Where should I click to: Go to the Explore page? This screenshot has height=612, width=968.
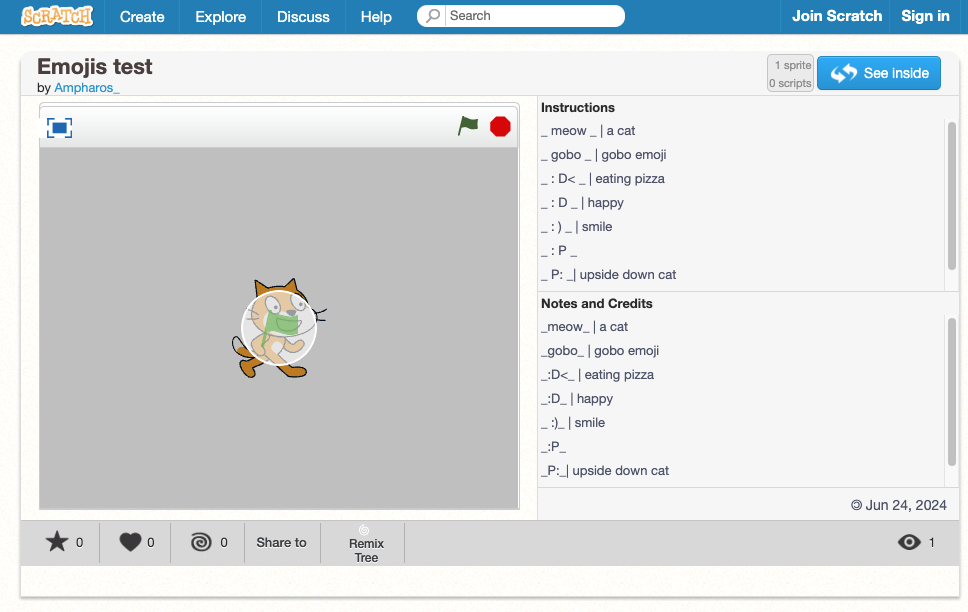click(221, 17)
